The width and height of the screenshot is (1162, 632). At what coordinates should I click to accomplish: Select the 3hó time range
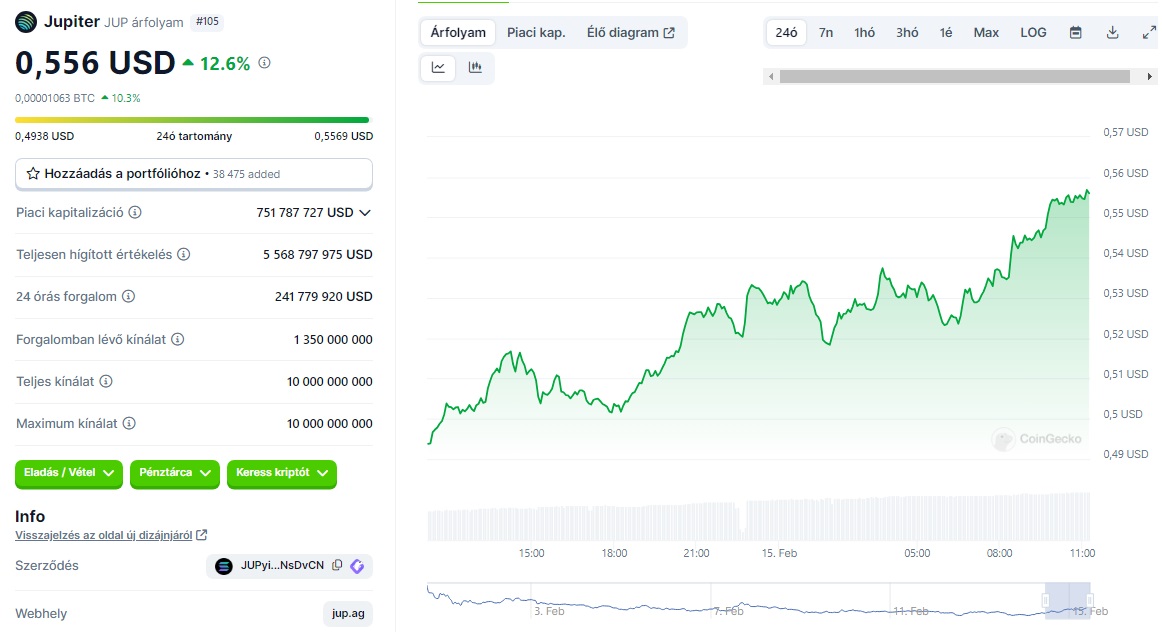click(907, 33)
